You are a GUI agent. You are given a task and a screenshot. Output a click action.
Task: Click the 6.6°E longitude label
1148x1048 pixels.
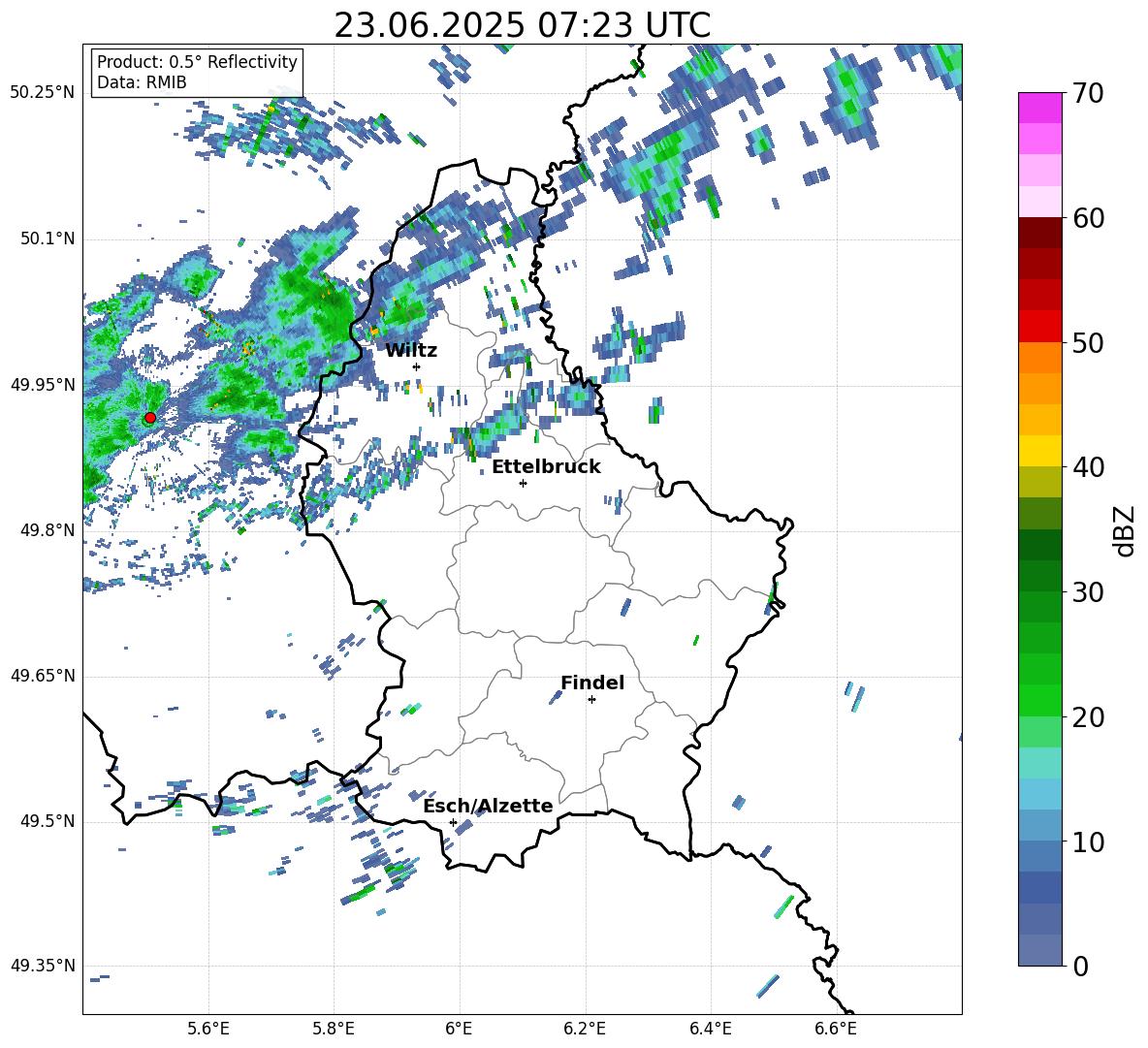pyautogui.click(x=836, y=1029)
